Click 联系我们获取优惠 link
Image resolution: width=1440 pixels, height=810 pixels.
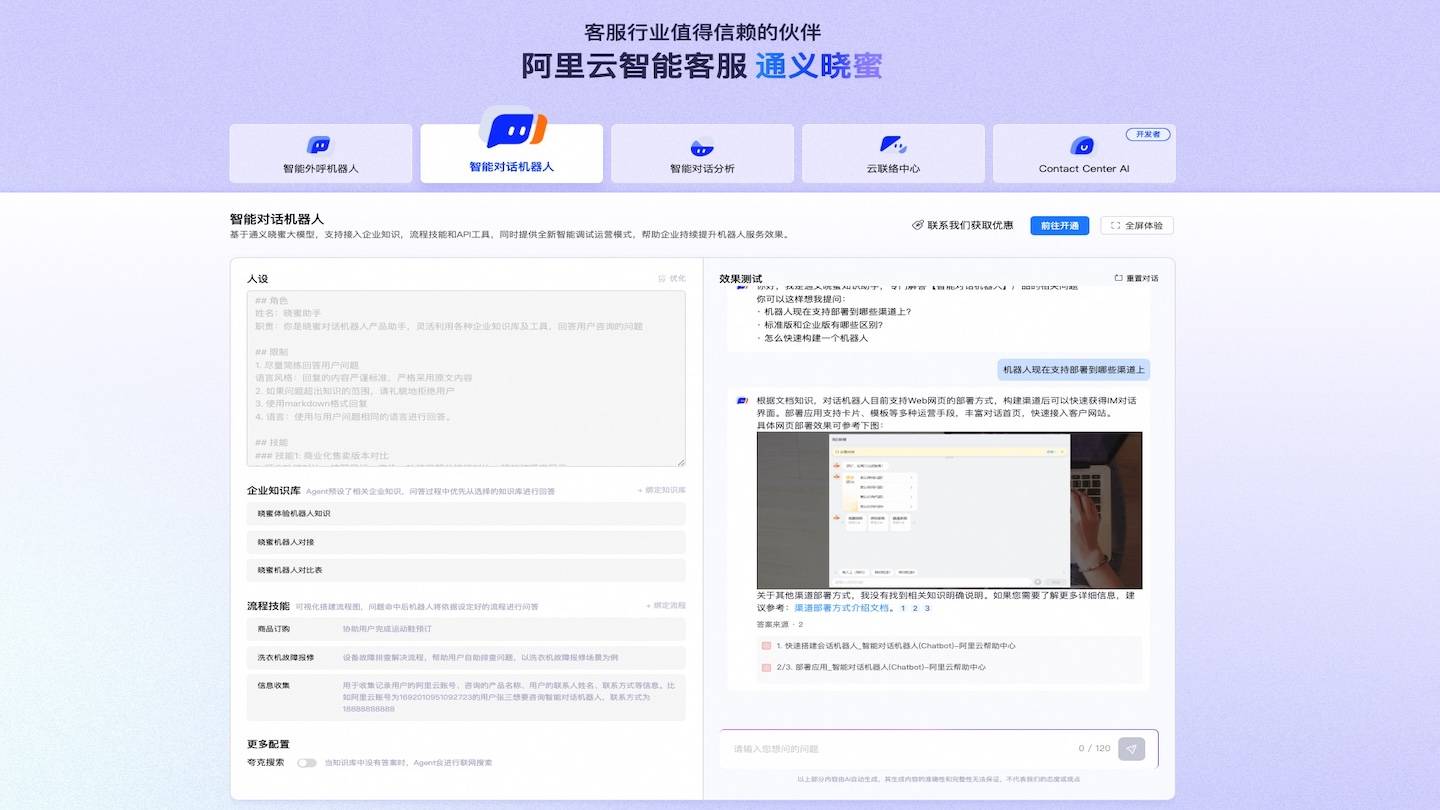point(962,225)
